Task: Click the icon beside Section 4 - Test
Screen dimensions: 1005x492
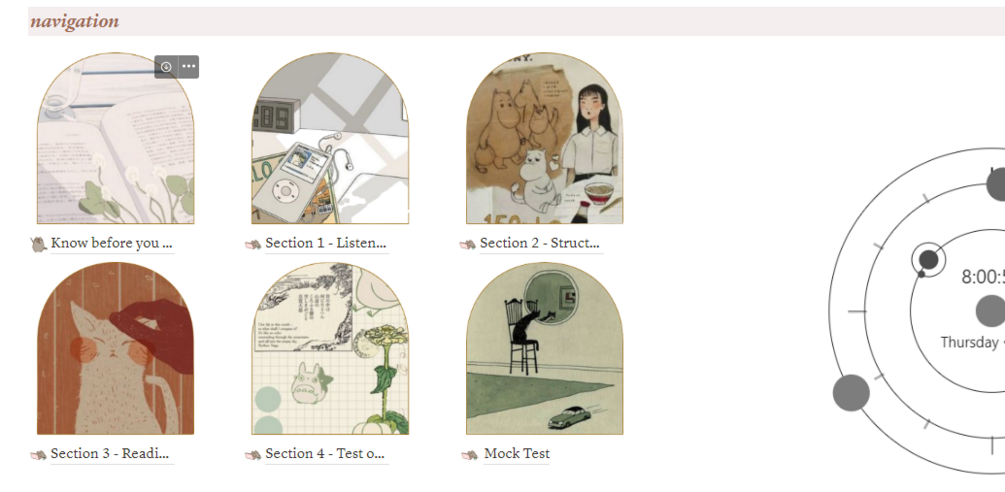Action: 253,454
